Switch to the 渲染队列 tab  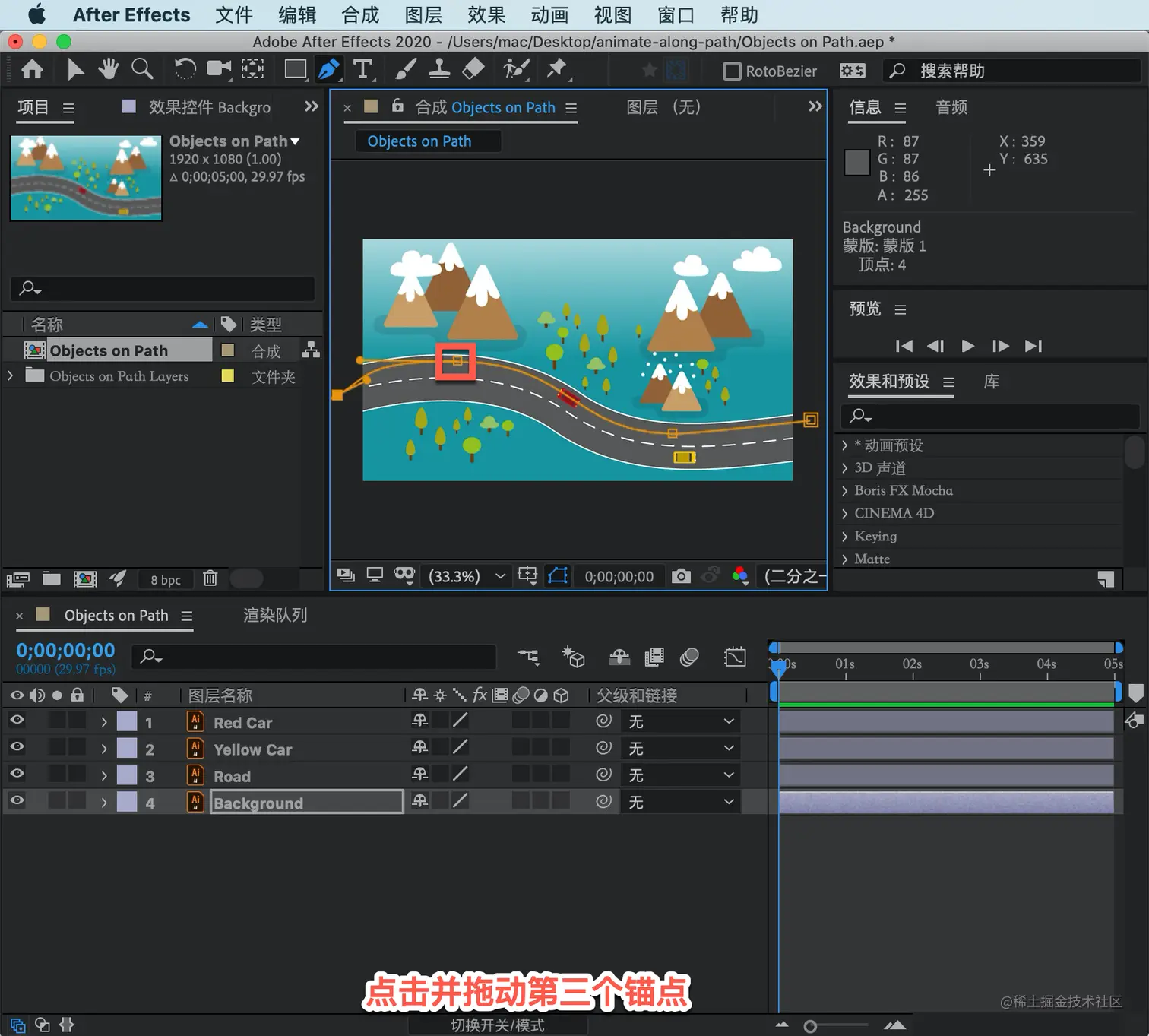pos(275,615)
